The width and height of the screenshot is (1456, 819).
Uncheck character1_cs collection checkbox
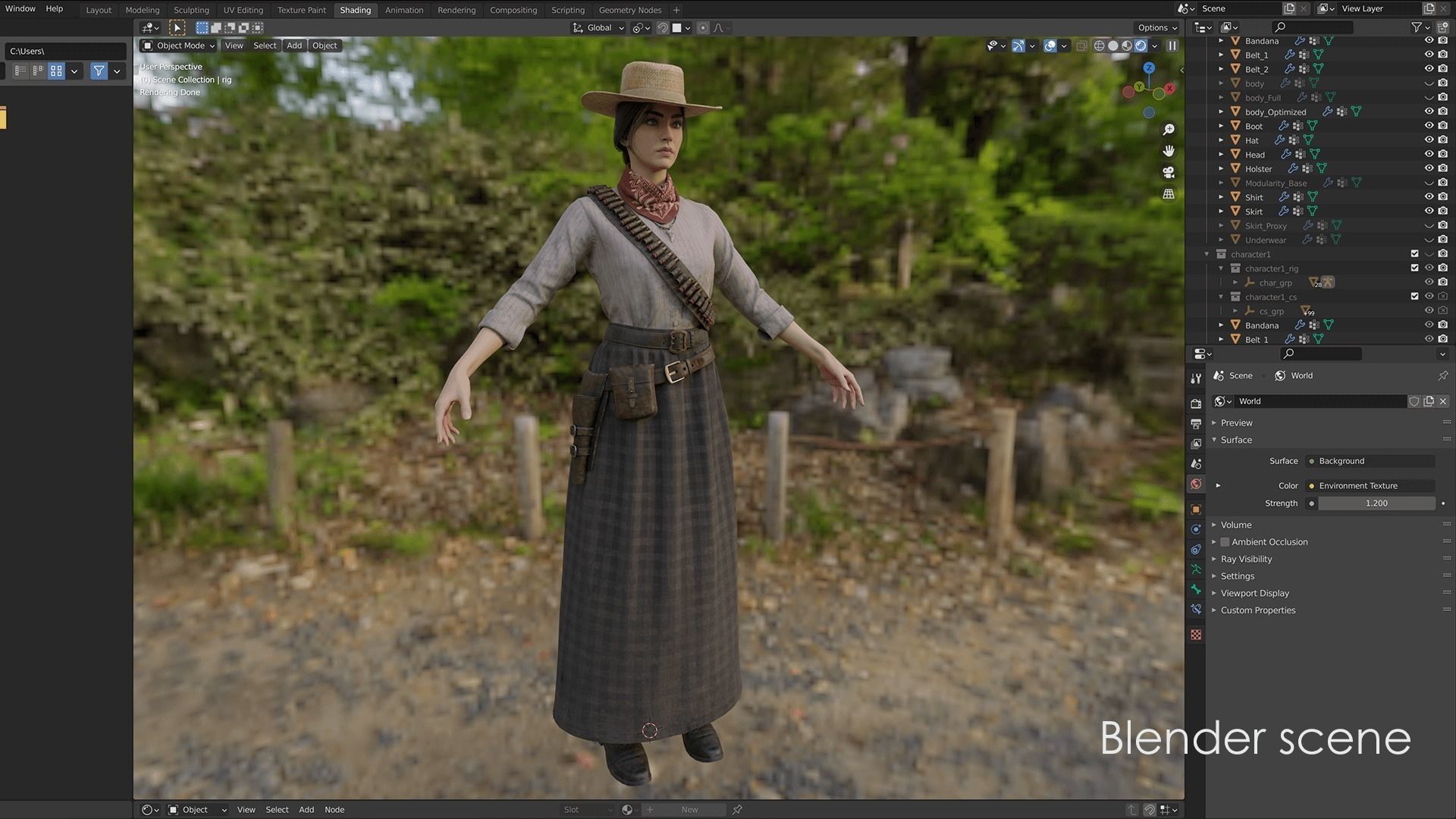click(1414, 297)
